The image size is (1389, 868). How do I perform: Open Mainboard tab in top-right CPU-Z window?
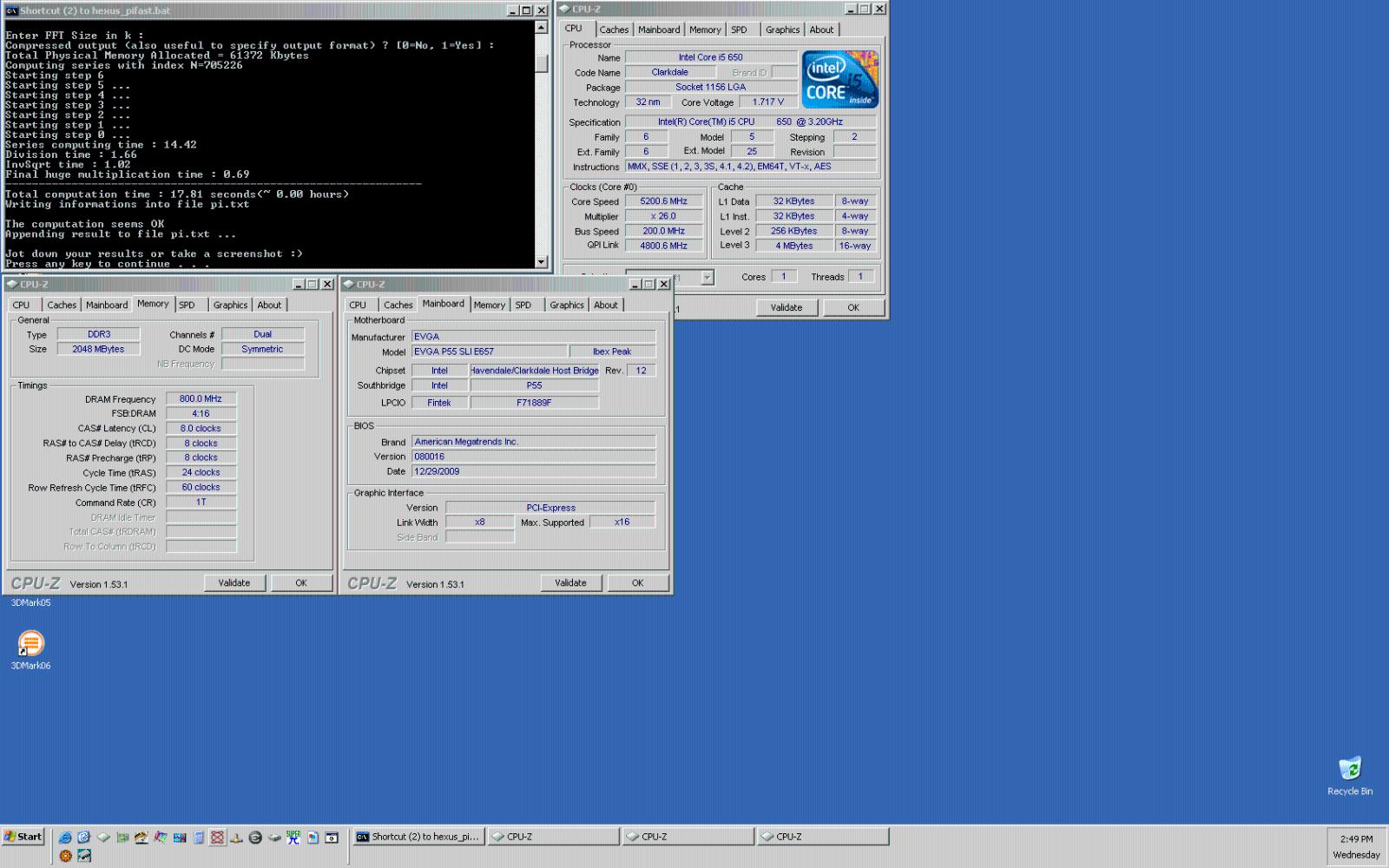click(x=659, y=30)
